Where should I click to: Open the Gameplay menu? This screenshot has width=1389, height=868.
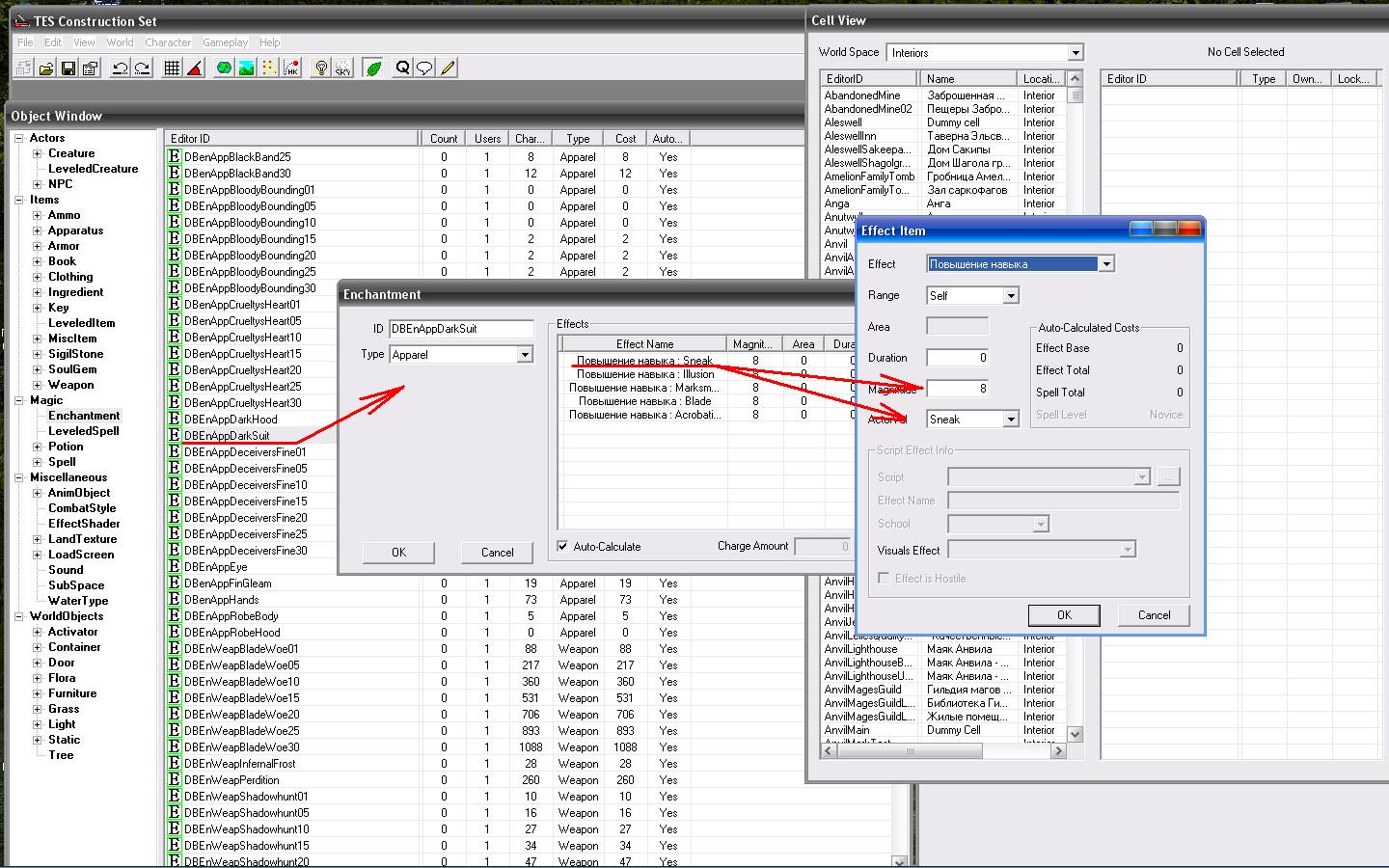click(225, 42)
